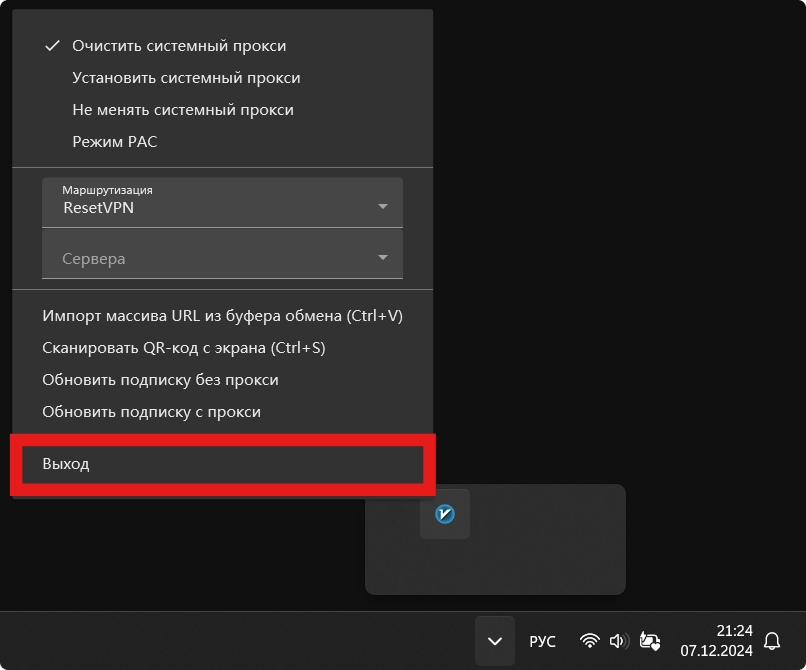
Task: Switch to 'Режим PAC' mode
Action: [x=115, y=142]
